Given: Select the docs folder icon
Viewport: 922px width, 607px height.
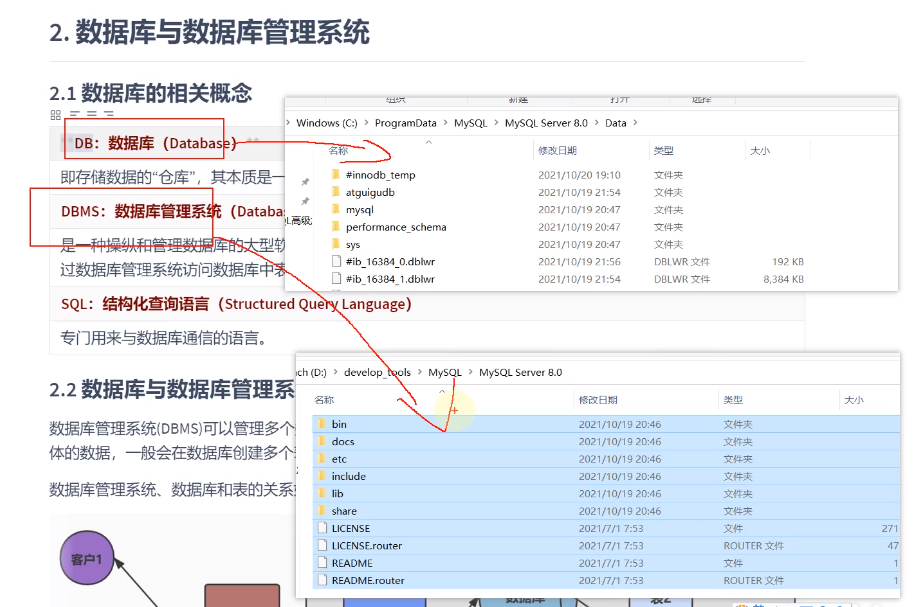Looking at the screenshot, I should (x=322, y=441).
